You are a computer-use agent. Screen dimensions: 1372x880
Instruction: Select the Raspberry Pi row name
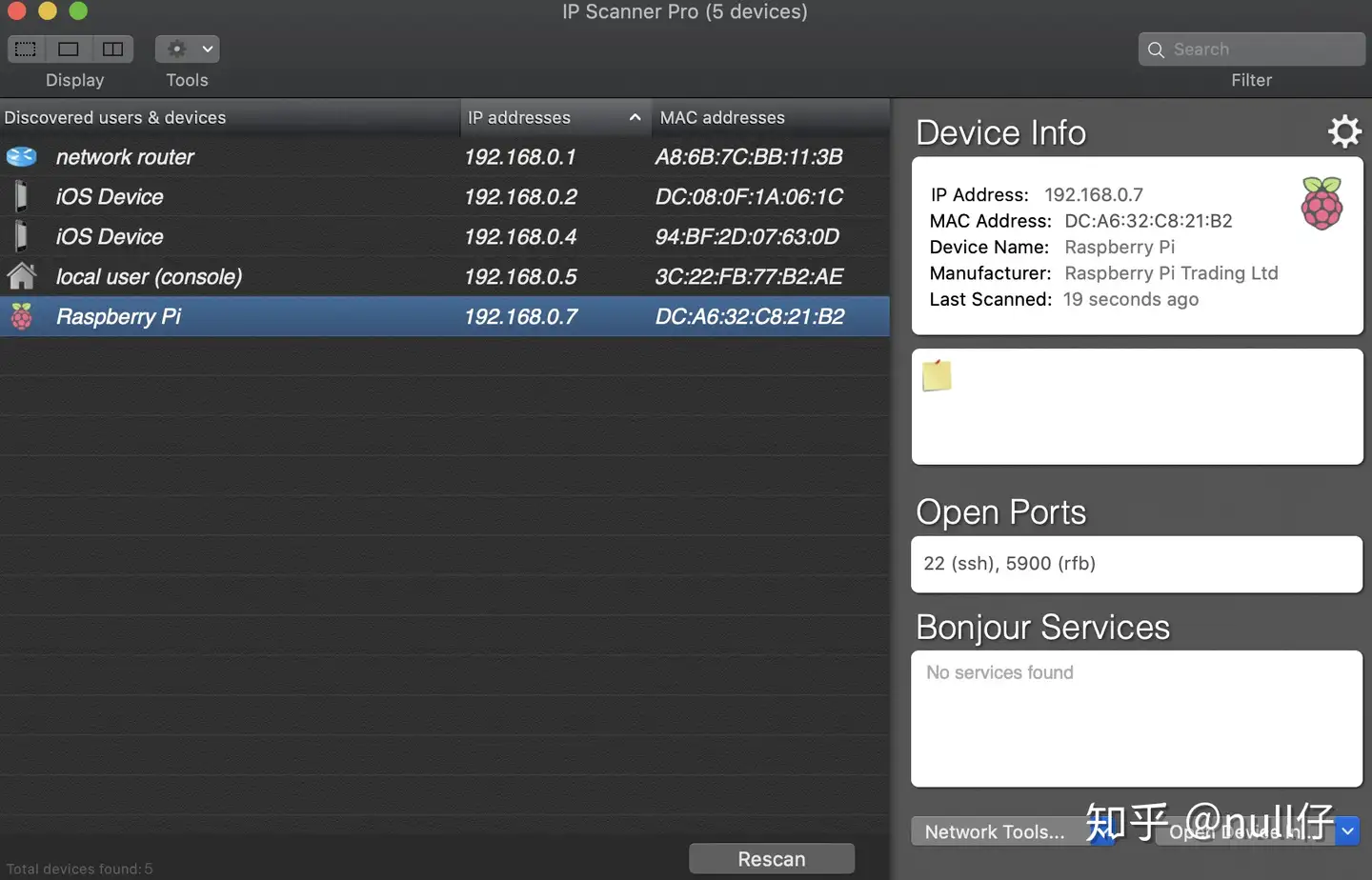click(x=118, y=316)
